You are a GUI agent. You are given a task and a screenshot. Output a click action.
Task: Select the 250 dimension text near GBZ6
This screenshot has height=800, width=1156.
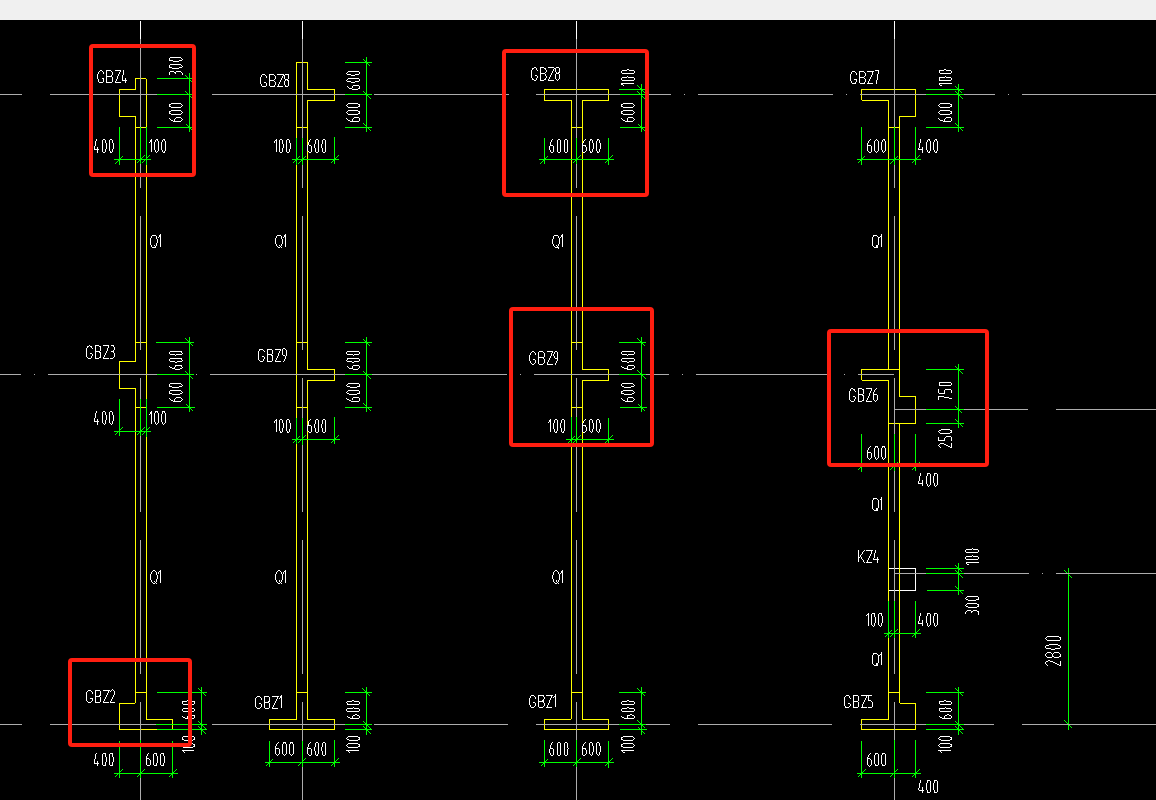pos(946,438)
